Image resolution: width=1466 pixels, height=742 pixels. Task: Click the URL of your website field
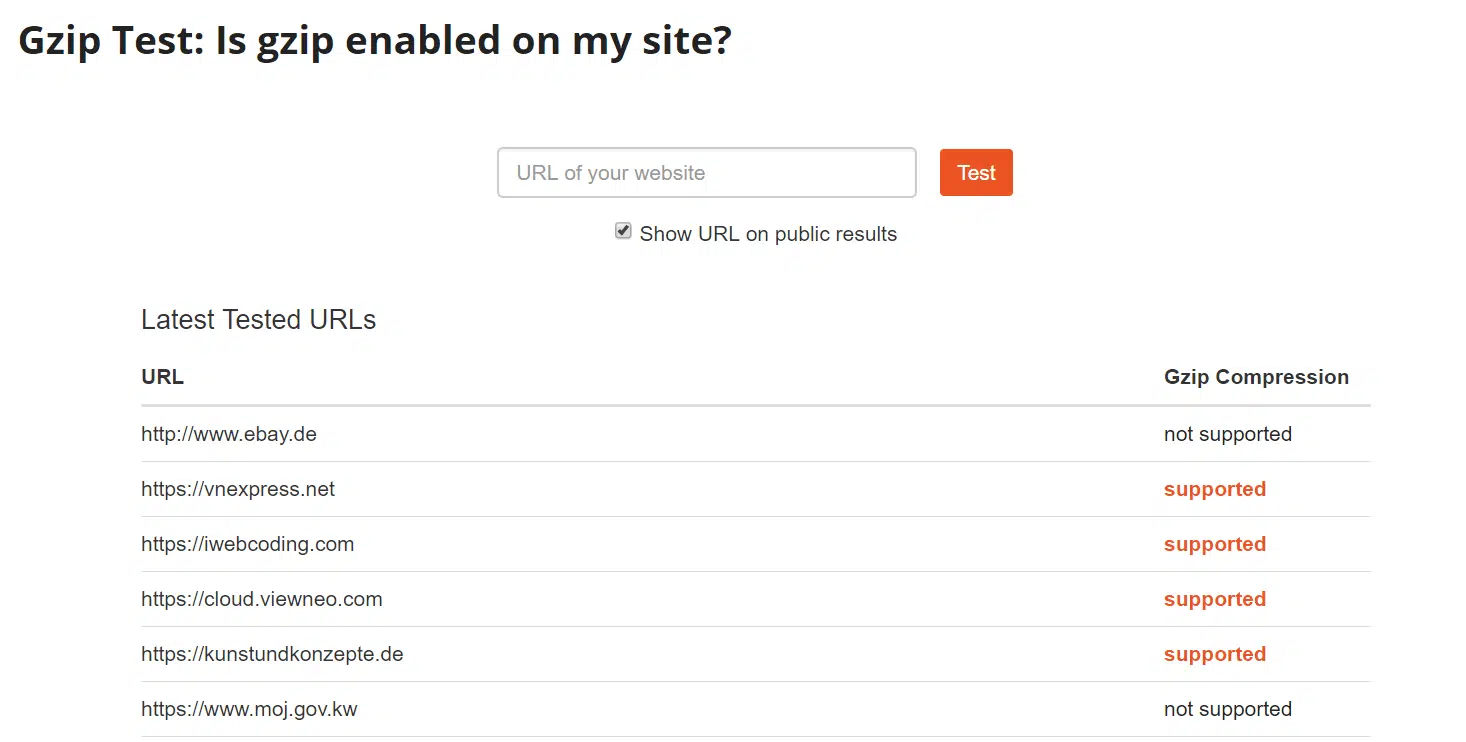[x=706, y=173]
